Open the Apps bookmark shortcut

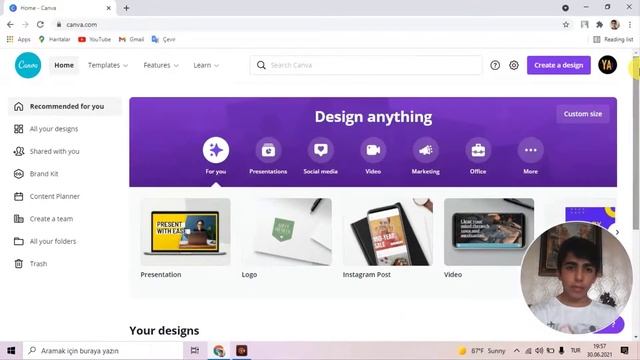19,39
